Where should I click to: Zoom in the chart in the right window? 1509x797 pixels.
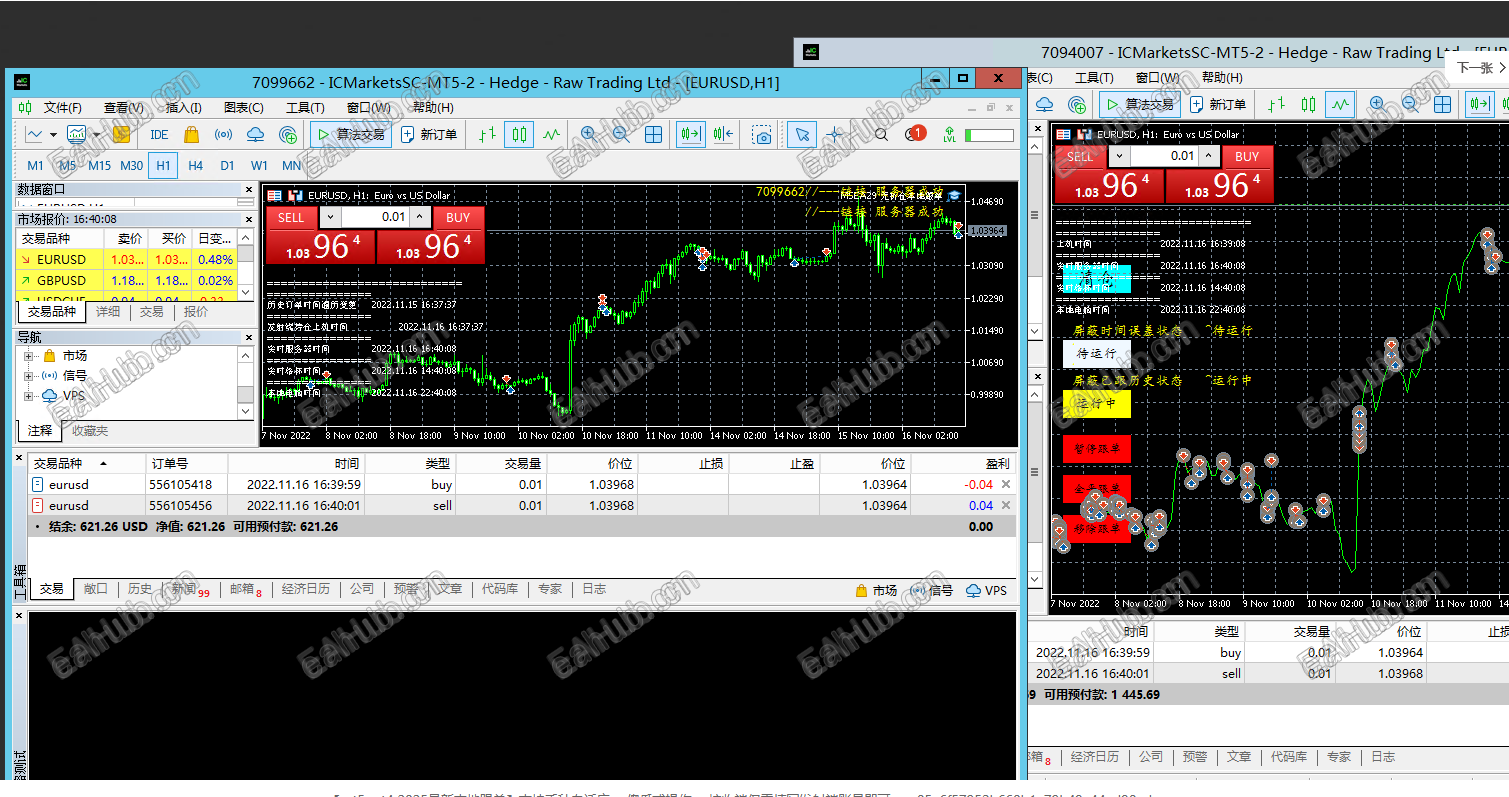click(1377, 104)
